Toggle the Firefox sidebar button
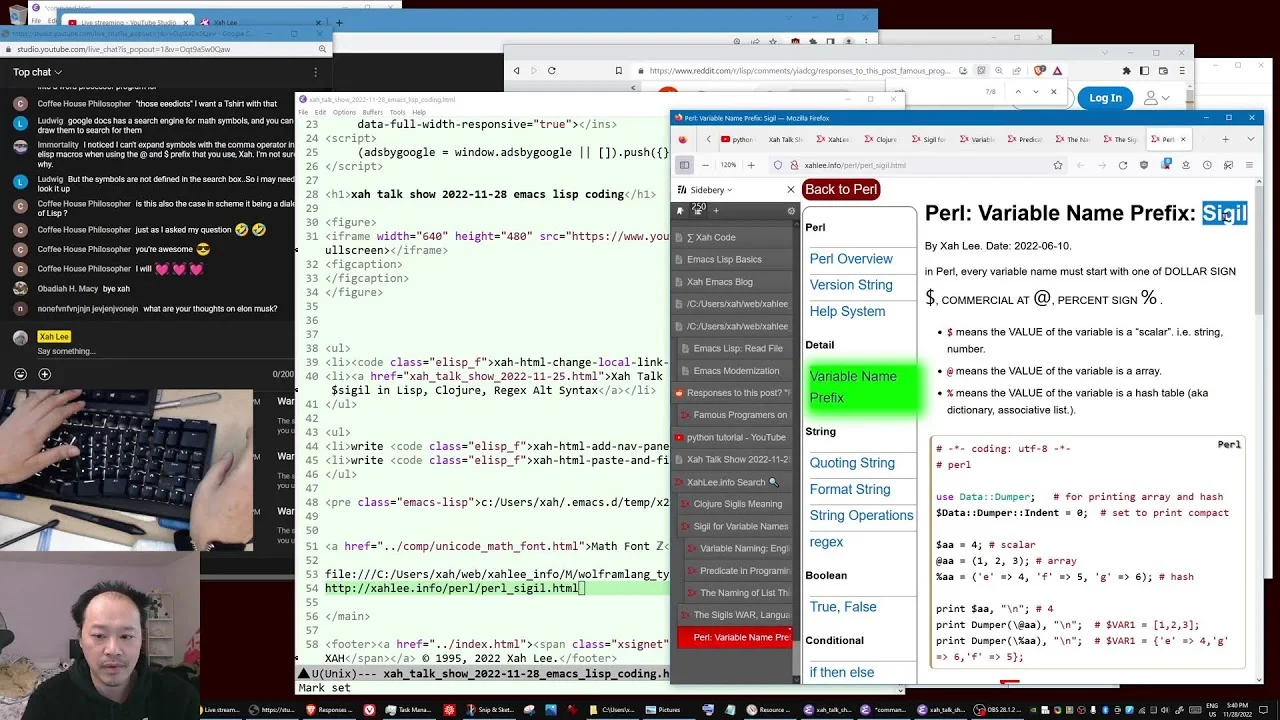 [x=684, y=165]
